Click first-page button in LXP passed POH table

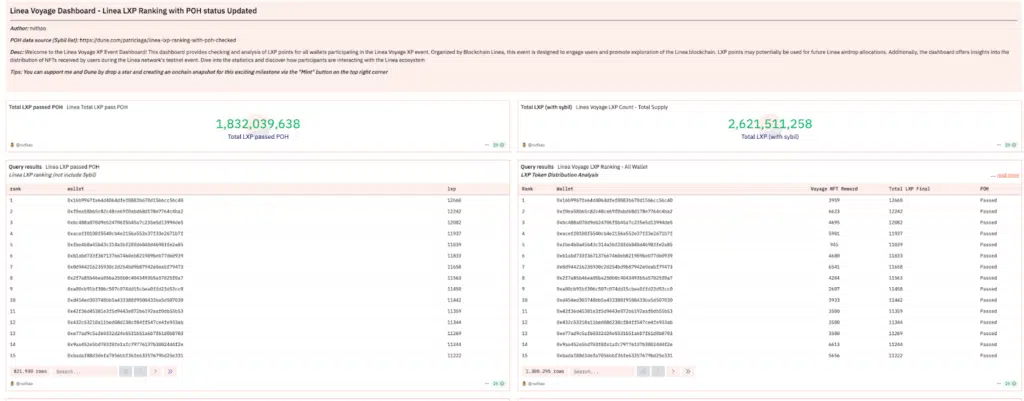pos(126,370)
